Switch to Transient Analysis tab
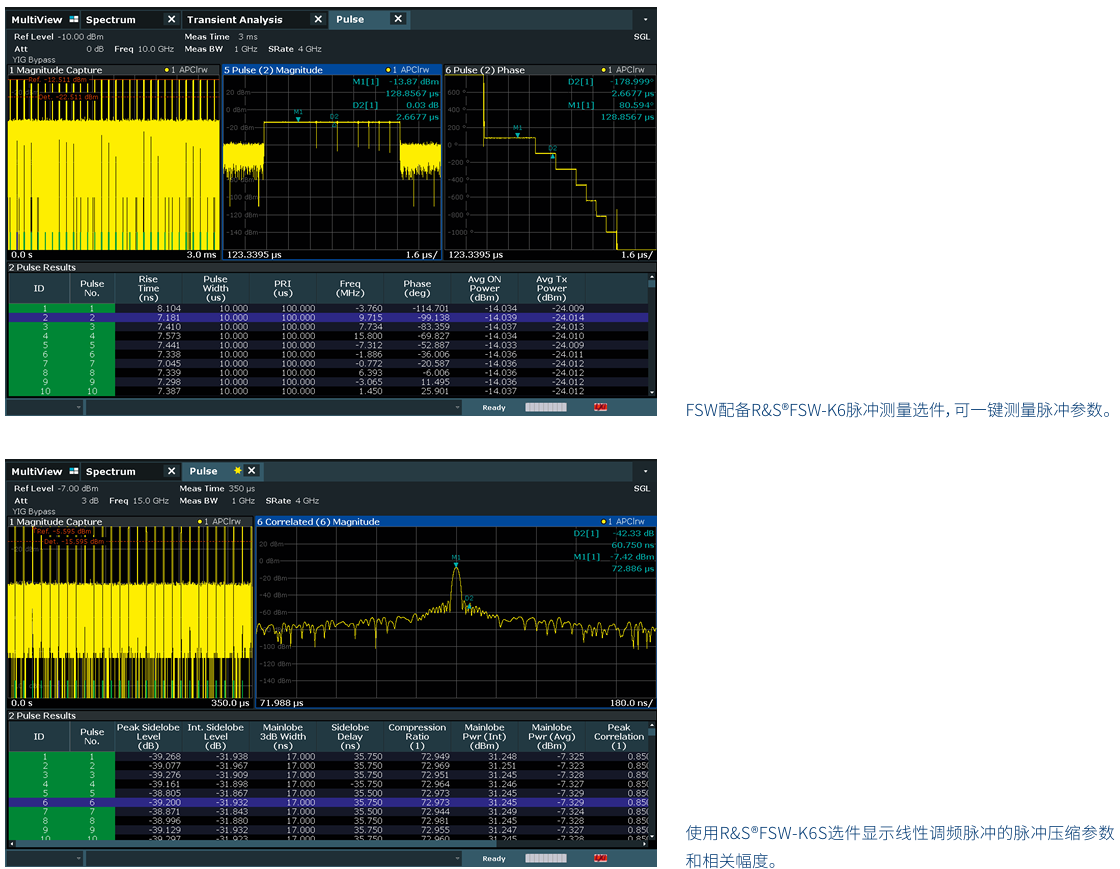 pos(234,19)
